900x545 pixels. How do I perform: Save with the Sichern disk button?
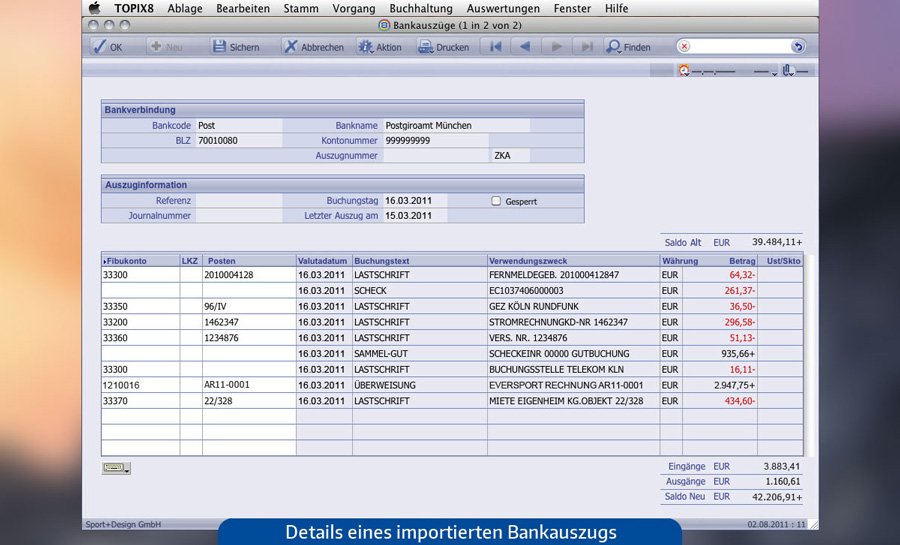tap(236, 46)
